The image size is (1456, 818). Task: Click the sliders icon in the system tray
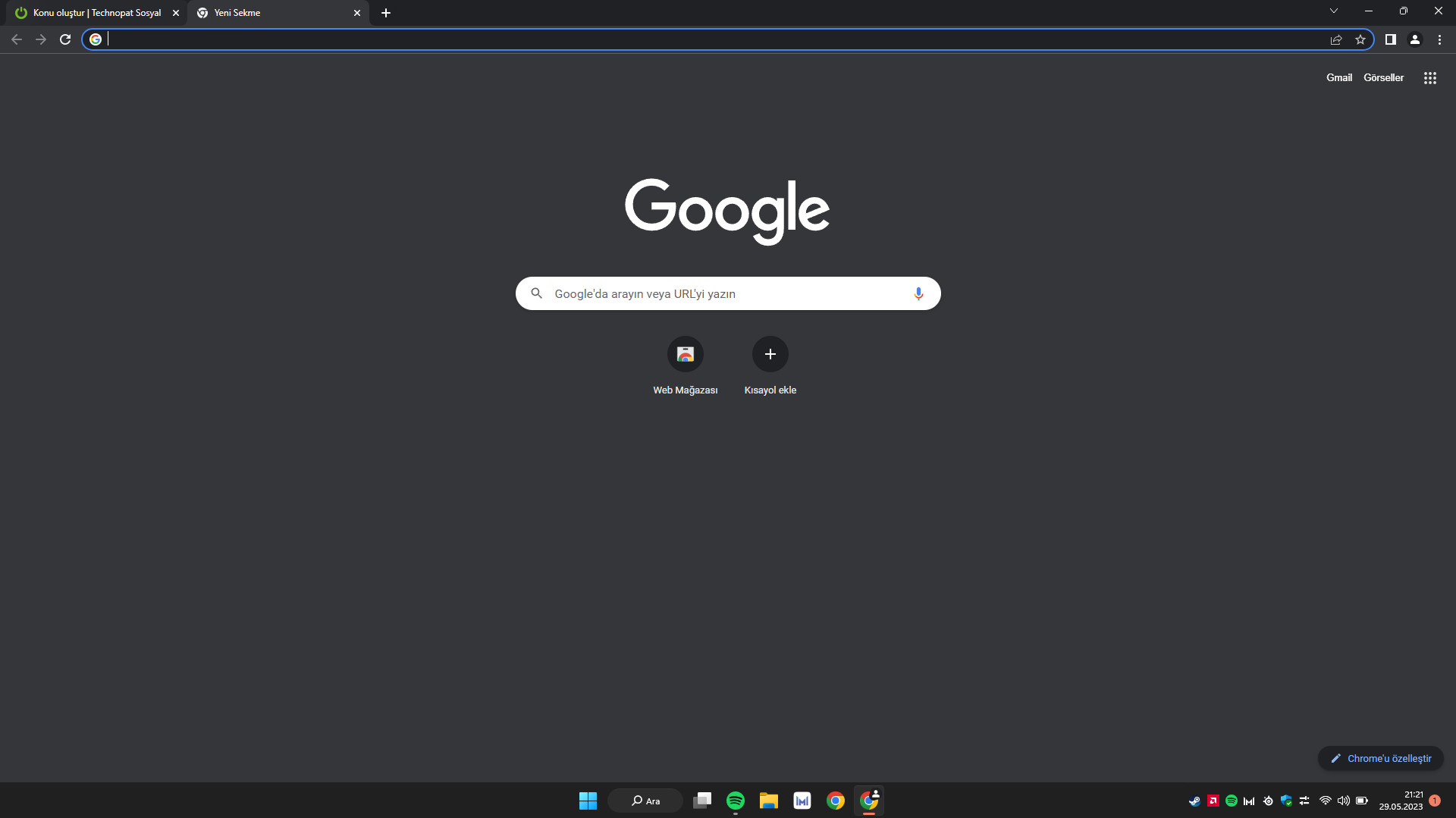1304,801
